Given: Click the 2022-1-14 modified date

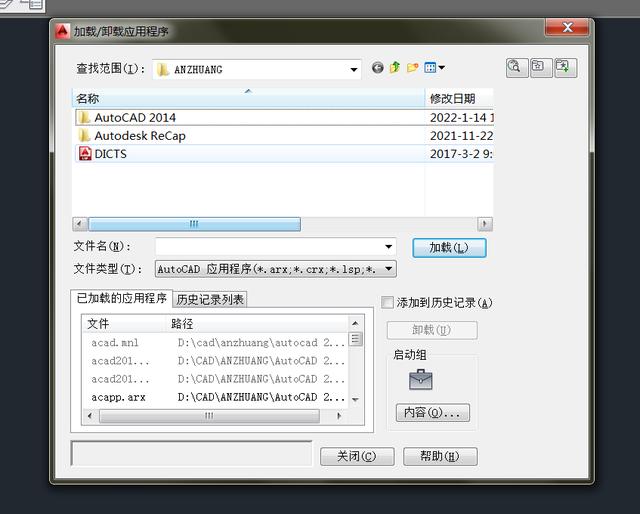Looking at the screenshot, I should click(x=461, y=118).
